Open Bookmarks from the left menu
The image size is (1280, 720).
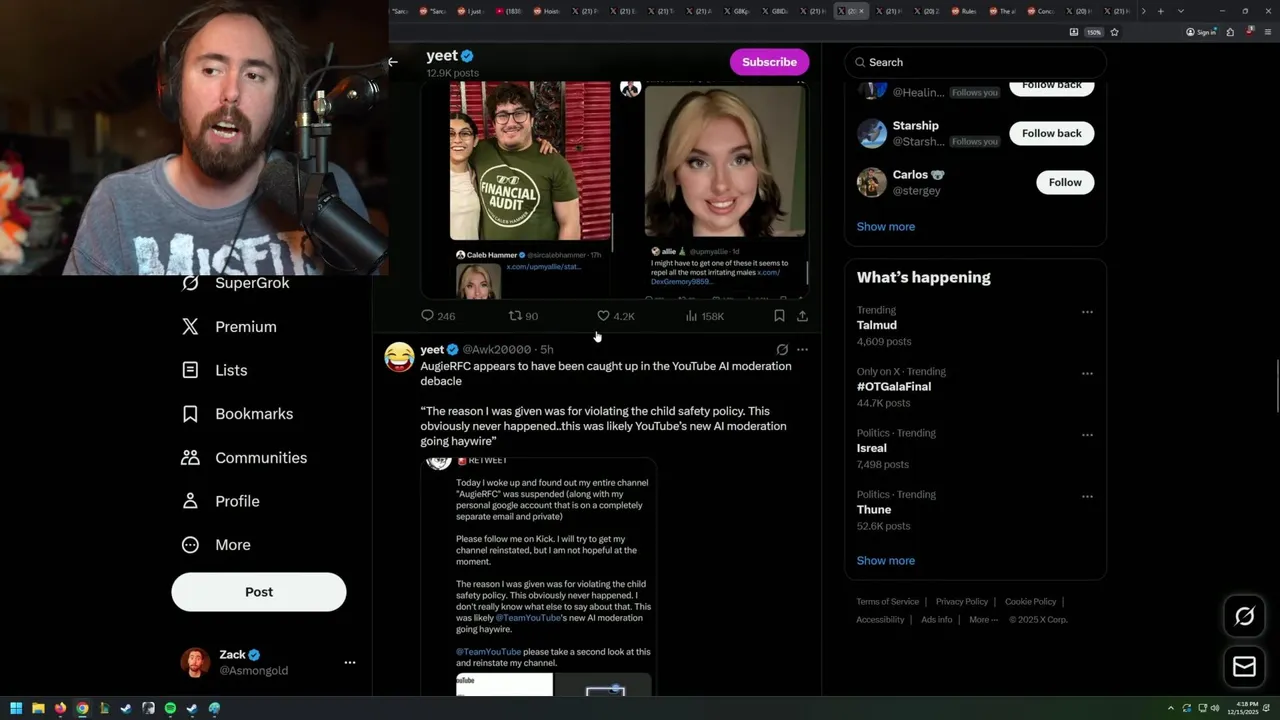click(x=237, y=414)
